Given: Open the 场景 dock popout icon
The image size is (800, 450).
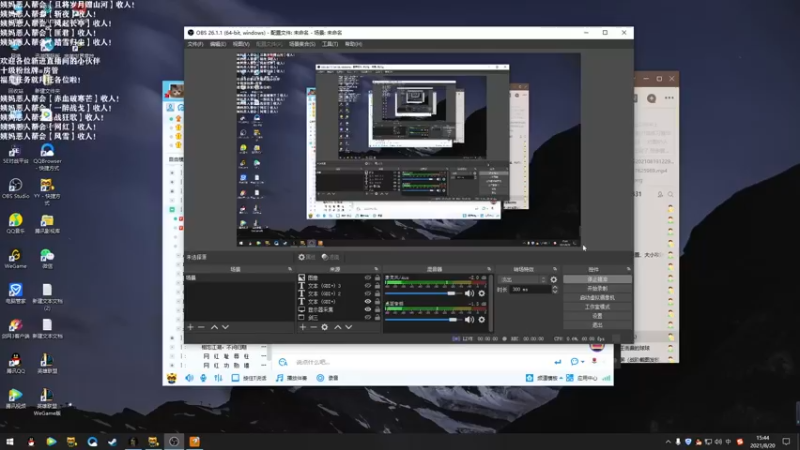Looking at the screenshot, I should click(x=290, y=269).
